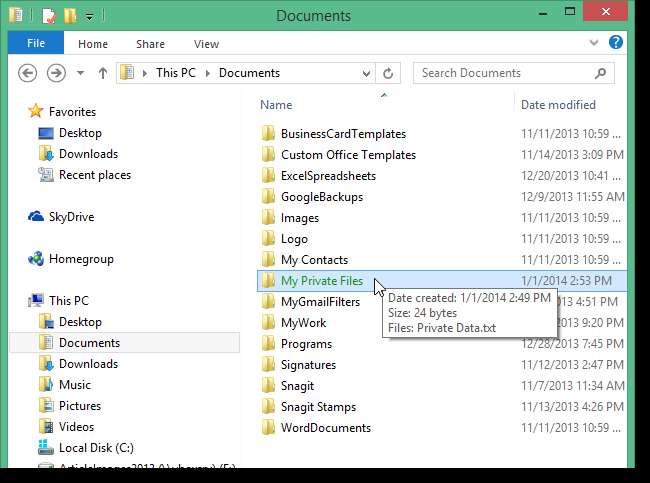The image size is (650, 483).
Task: Select the Snagit Stamps folder icon
Action: point(268,407)
